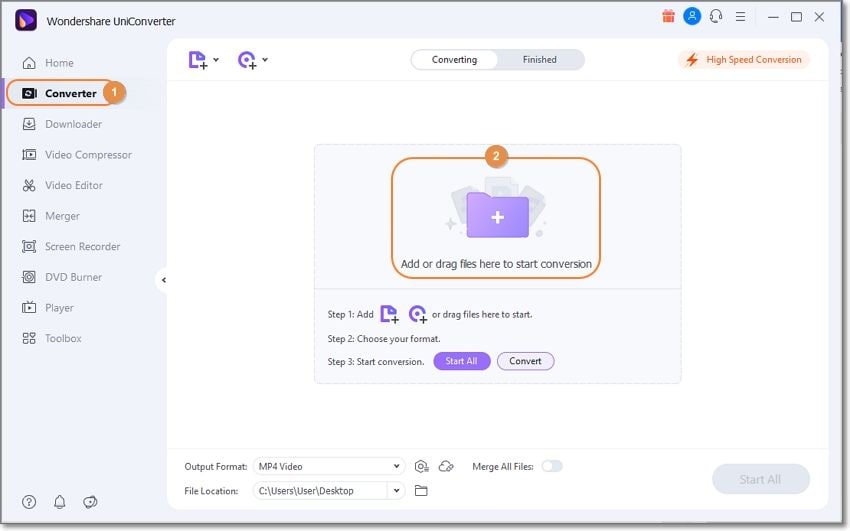Open the notifications bell icon
850x531 pixels.
pyautogui.click(x=60, y=502)
